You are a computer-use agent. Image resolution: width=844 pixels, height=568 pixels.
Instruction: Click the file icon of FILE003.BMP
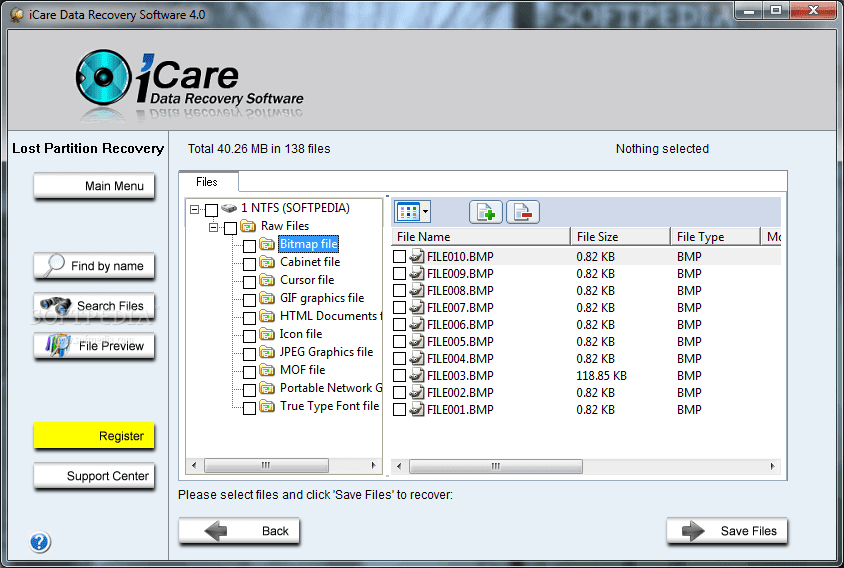coord(417,375)
